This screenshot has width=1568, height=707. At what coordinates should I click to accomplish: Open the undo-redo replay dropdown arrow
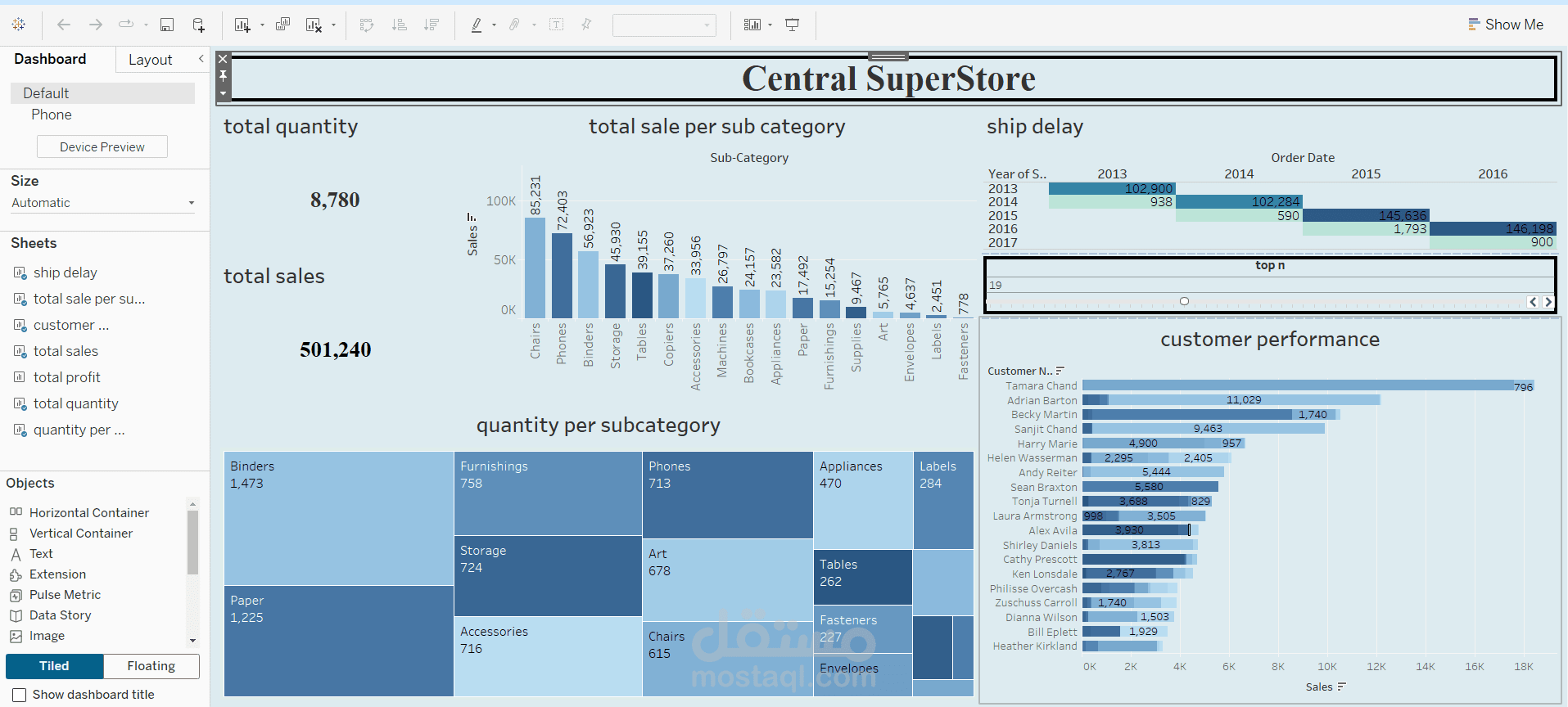(x=146, y=25)
